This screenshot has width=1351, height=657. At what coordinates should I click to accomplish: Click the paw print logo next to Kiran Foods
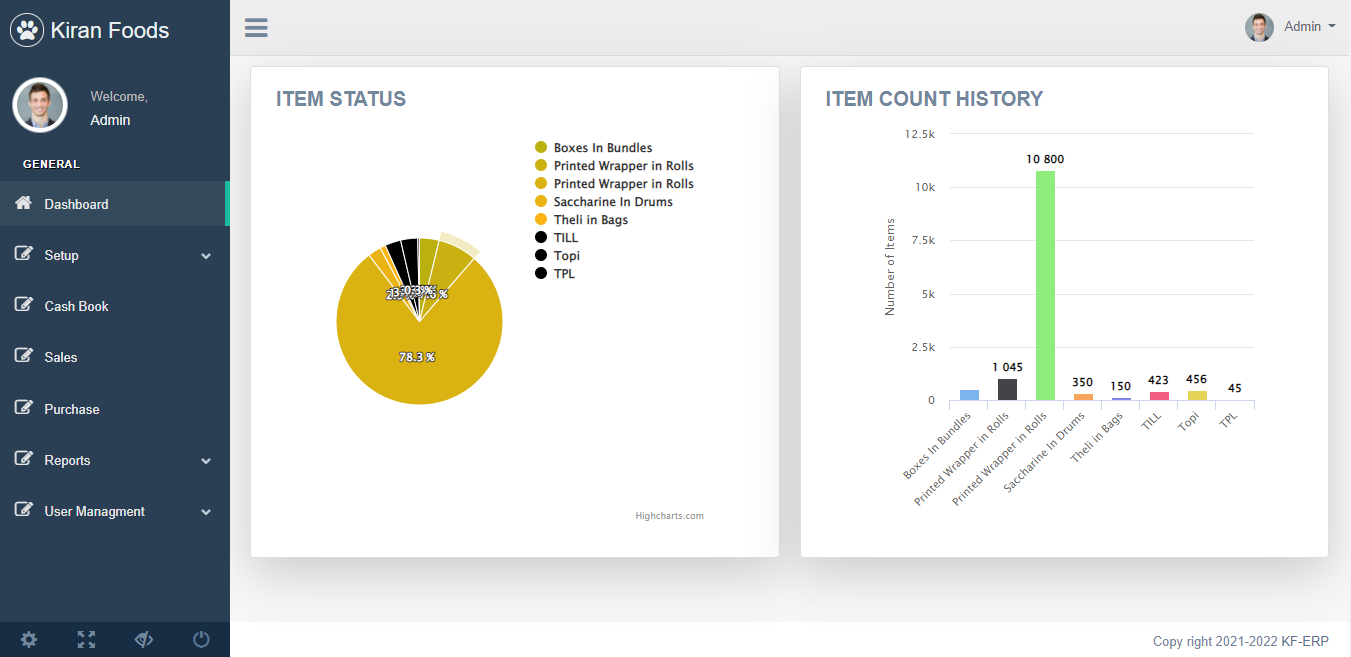coord(27,30)
